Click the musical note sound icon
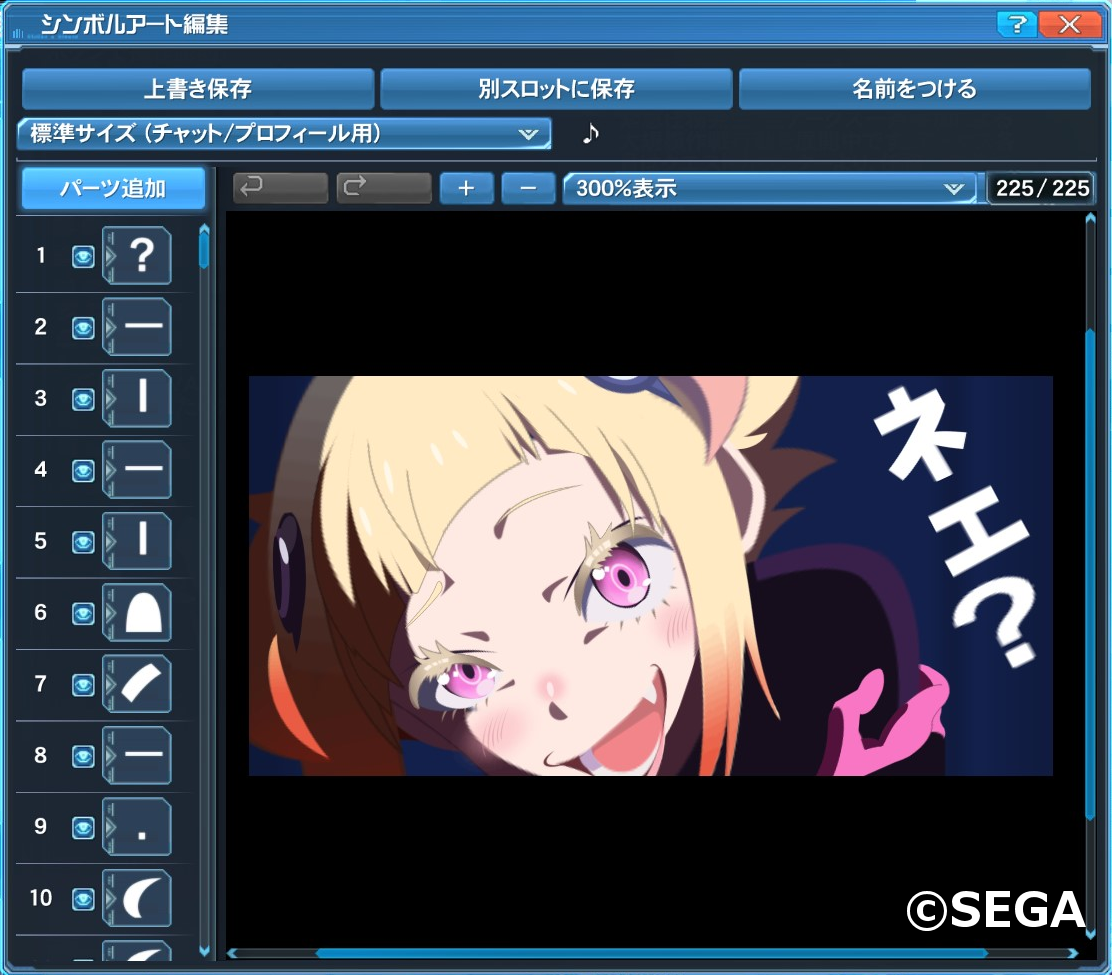 click(591, 133)
